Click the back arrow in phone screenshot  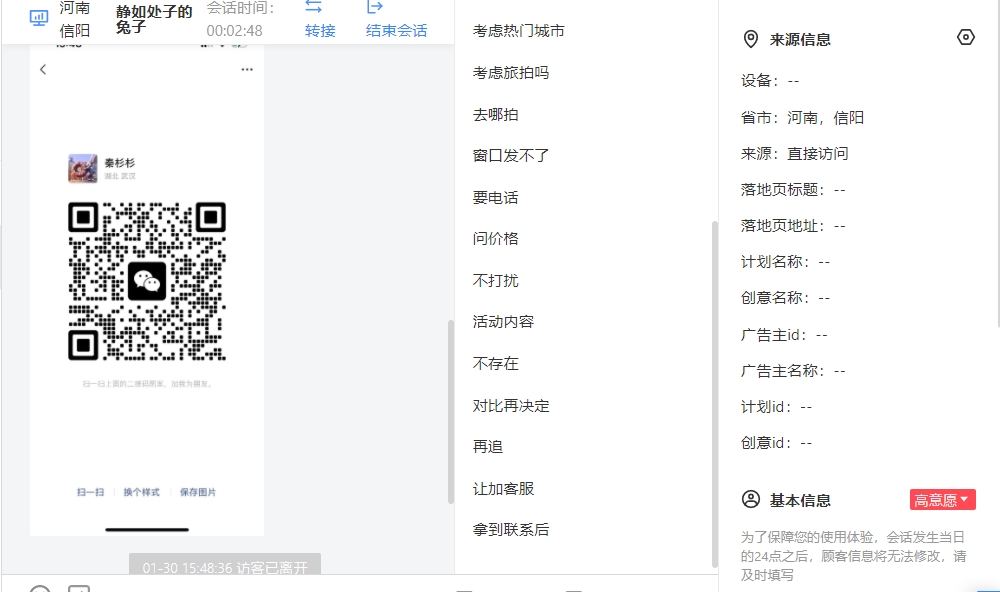tap(43, 70)
